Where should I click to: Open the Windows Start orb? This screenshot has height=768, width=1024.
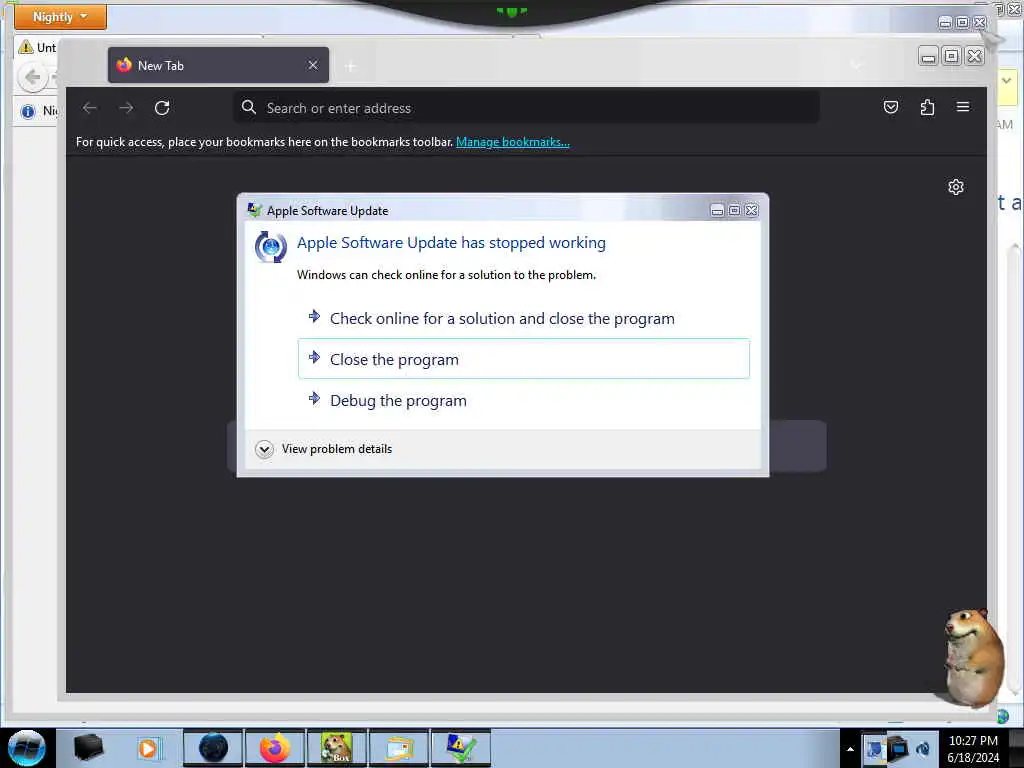coord(27,748)
